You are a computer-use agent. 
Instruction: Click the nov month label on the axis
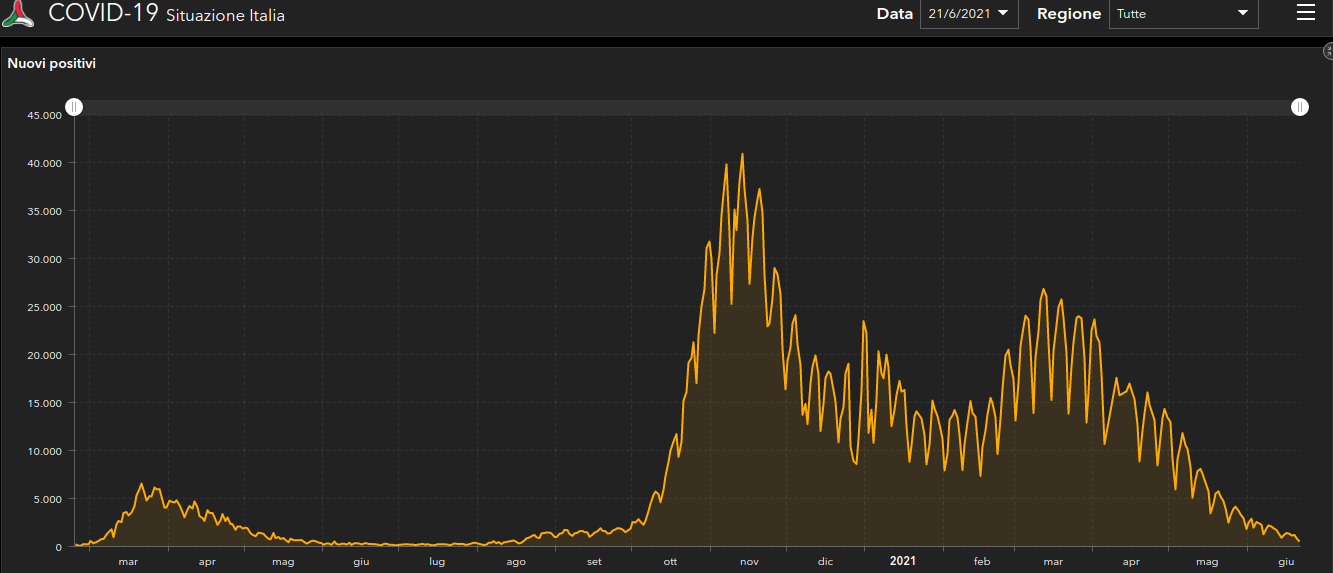pyautogui.click(x=749, y=562)
